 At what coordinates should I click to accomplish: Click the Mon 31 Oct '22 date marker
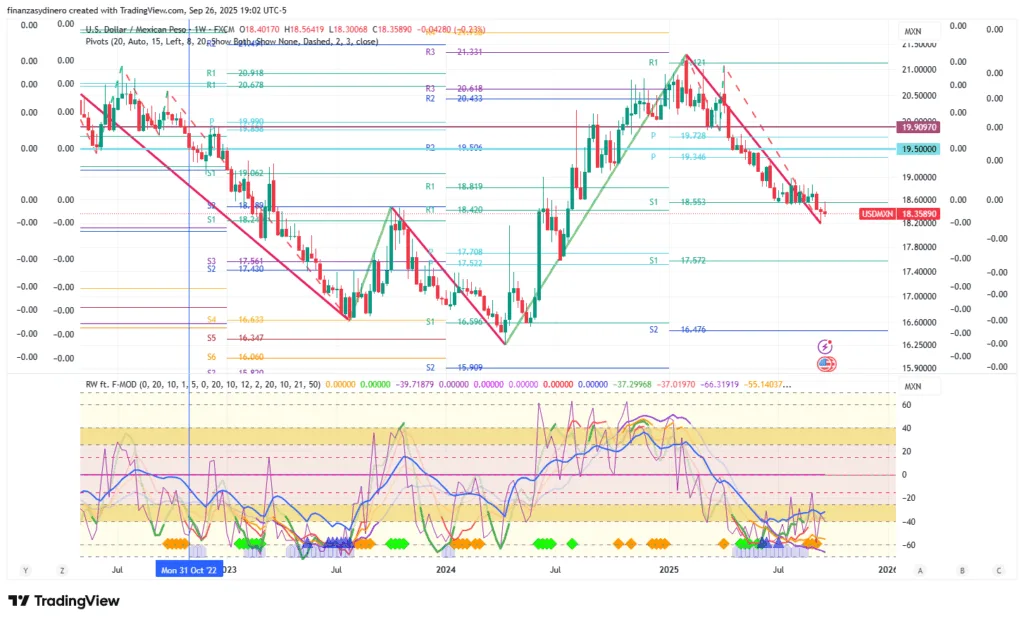(x=189, y=570)
